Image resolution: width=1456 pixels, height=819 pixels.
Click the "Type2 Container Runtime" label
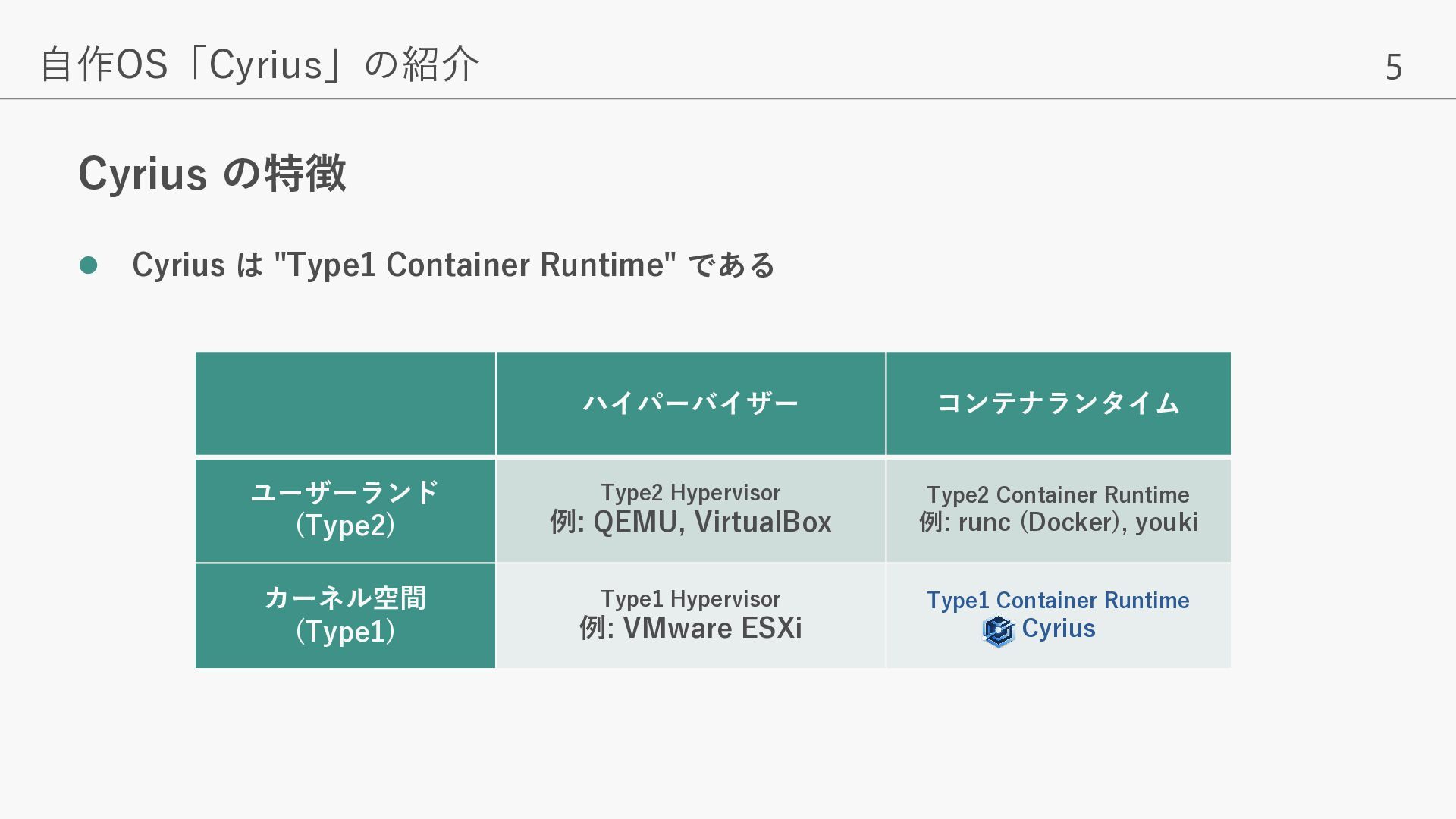pos(1058,495)
